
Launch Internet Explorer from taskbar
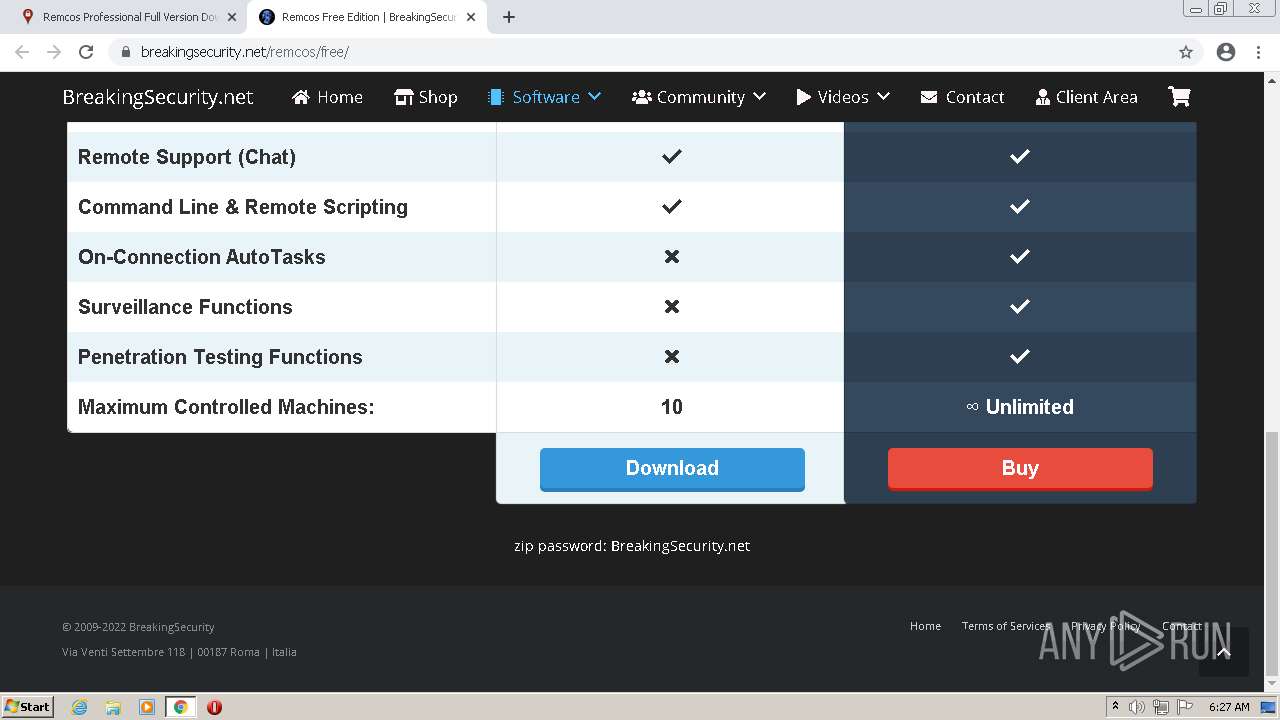point(79,707)
